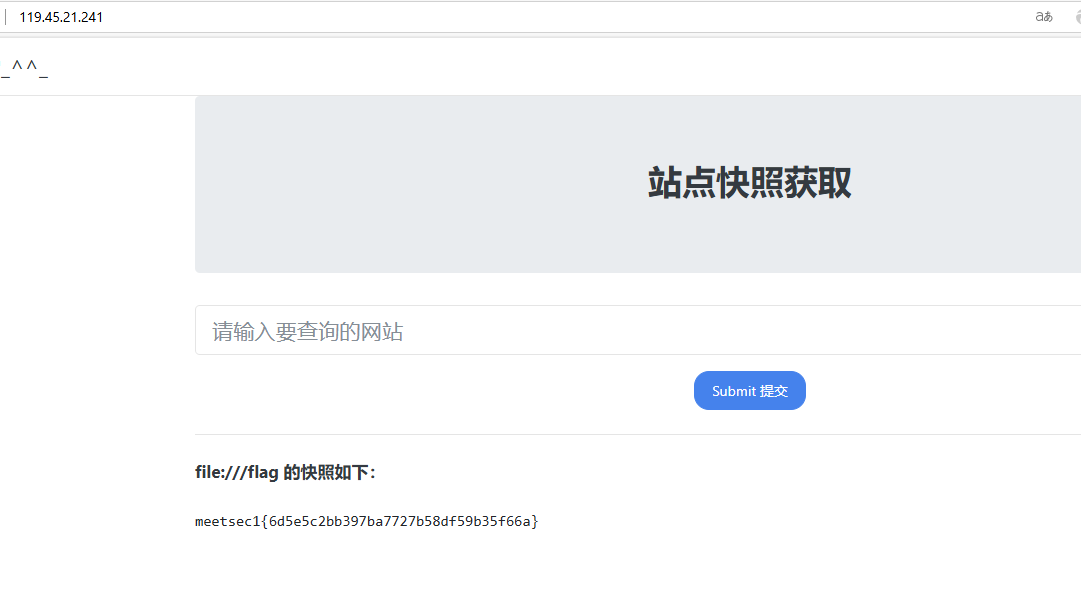Viewport: 1081px width, 601px height.
Task: Click the translate page icon in address bar
Action: coord(1044,17)
